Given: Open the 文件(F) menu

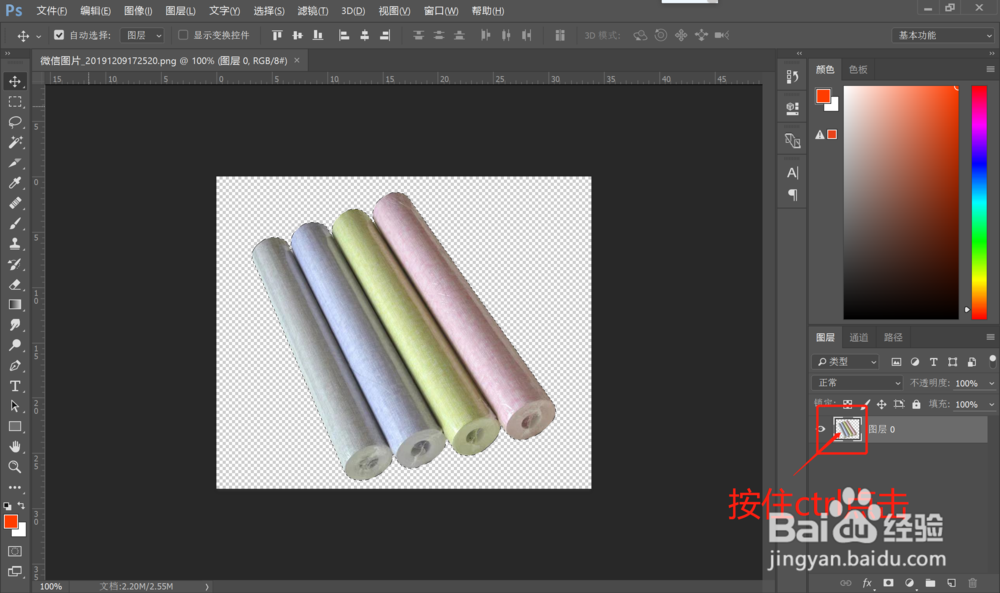Looking at the screenshot, I should (x=52, y=11).
